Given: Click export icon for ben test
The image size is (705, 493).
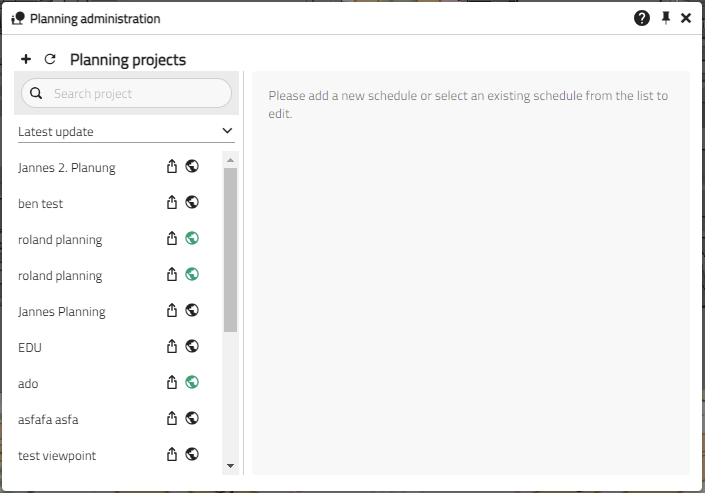Looking at the screenshot, I should click(172, 203).
